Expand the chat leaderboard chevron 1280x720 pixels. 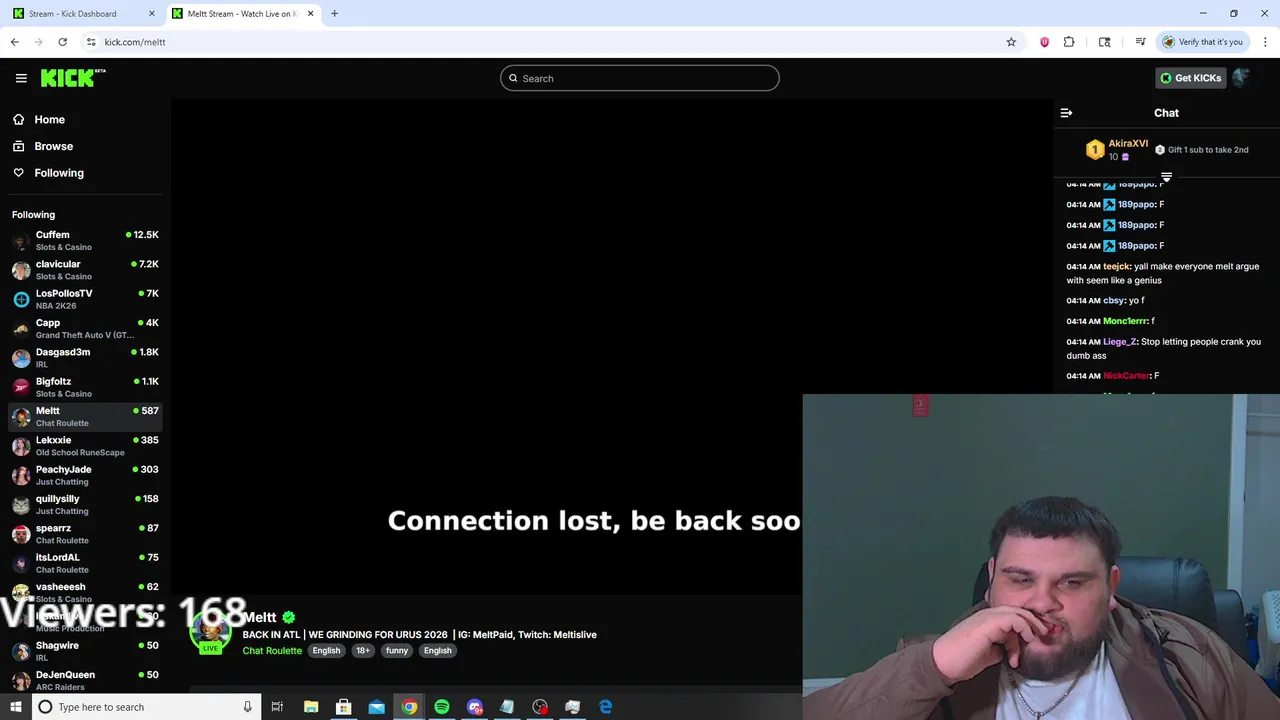[x=1166, y=177]
